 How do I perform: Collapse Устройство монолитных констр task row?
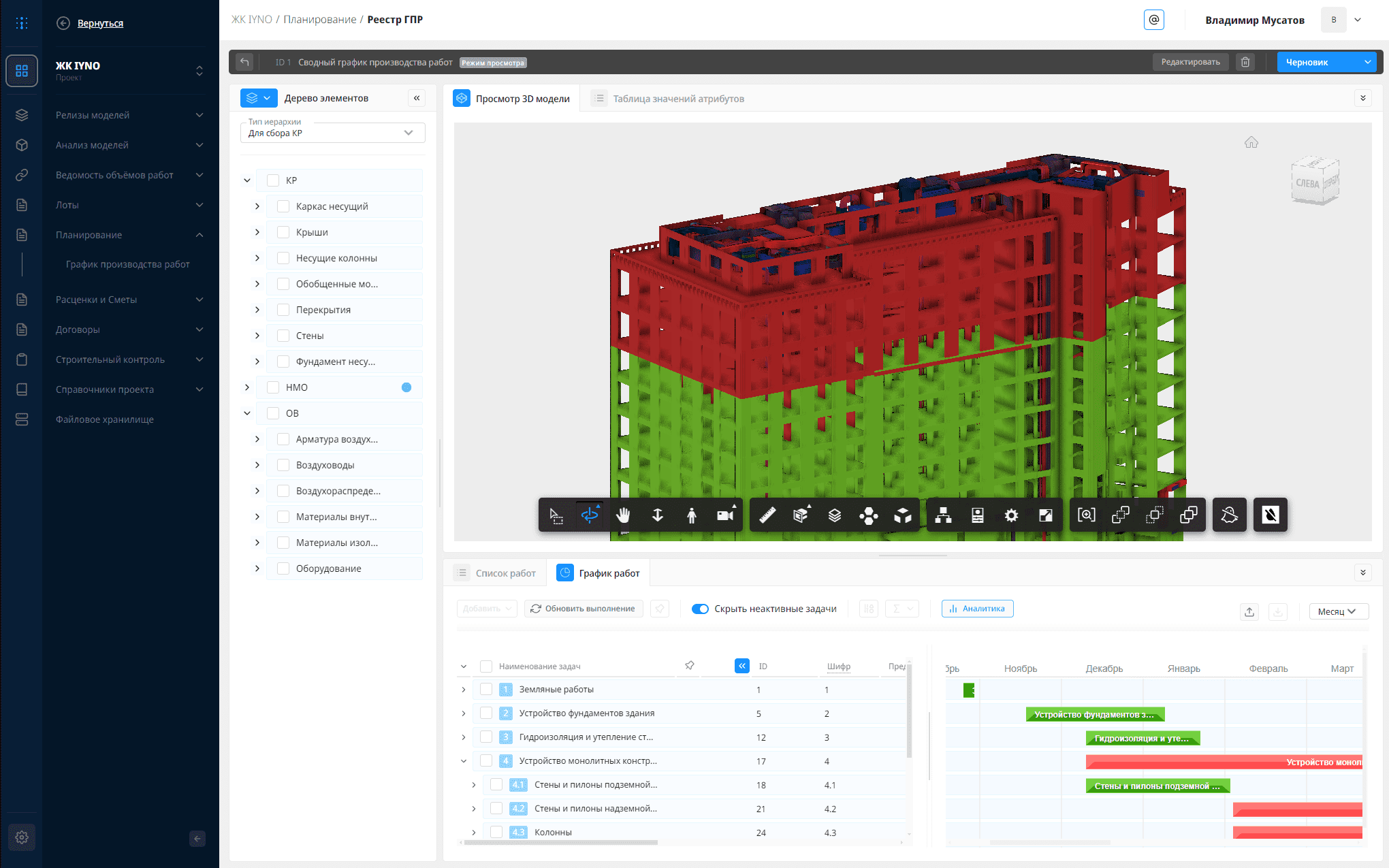[464, 761]
